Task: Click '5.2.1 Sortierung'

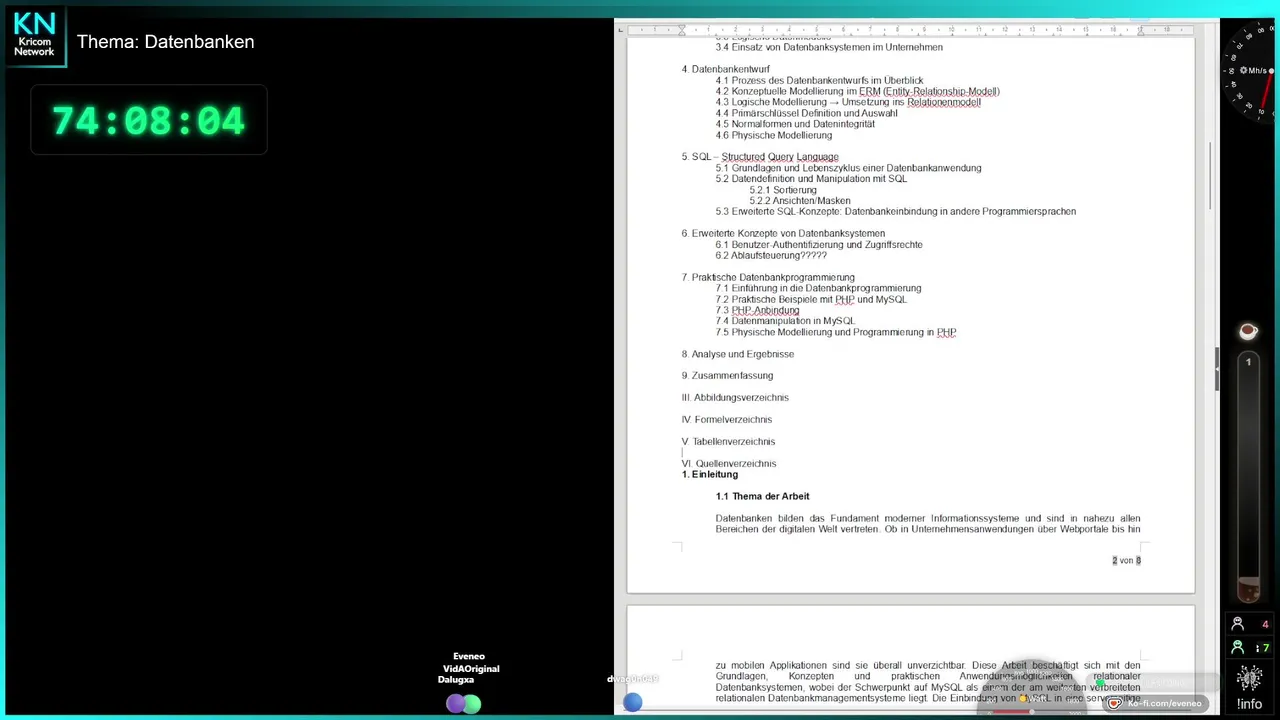Action: [x=783, y=190]
